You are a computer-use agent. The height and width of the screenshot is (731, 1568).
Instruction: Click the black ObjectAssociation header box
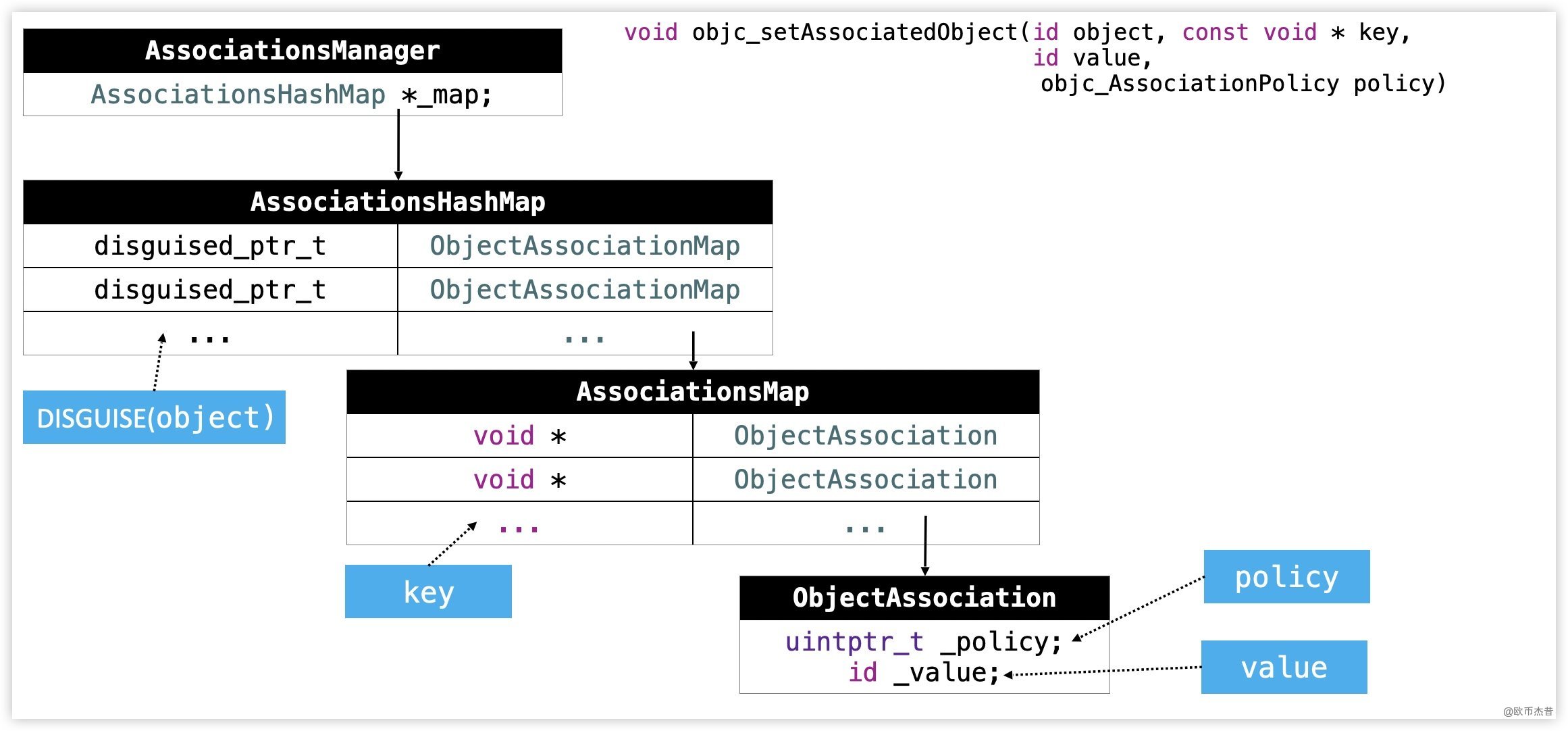coord(924,598)
